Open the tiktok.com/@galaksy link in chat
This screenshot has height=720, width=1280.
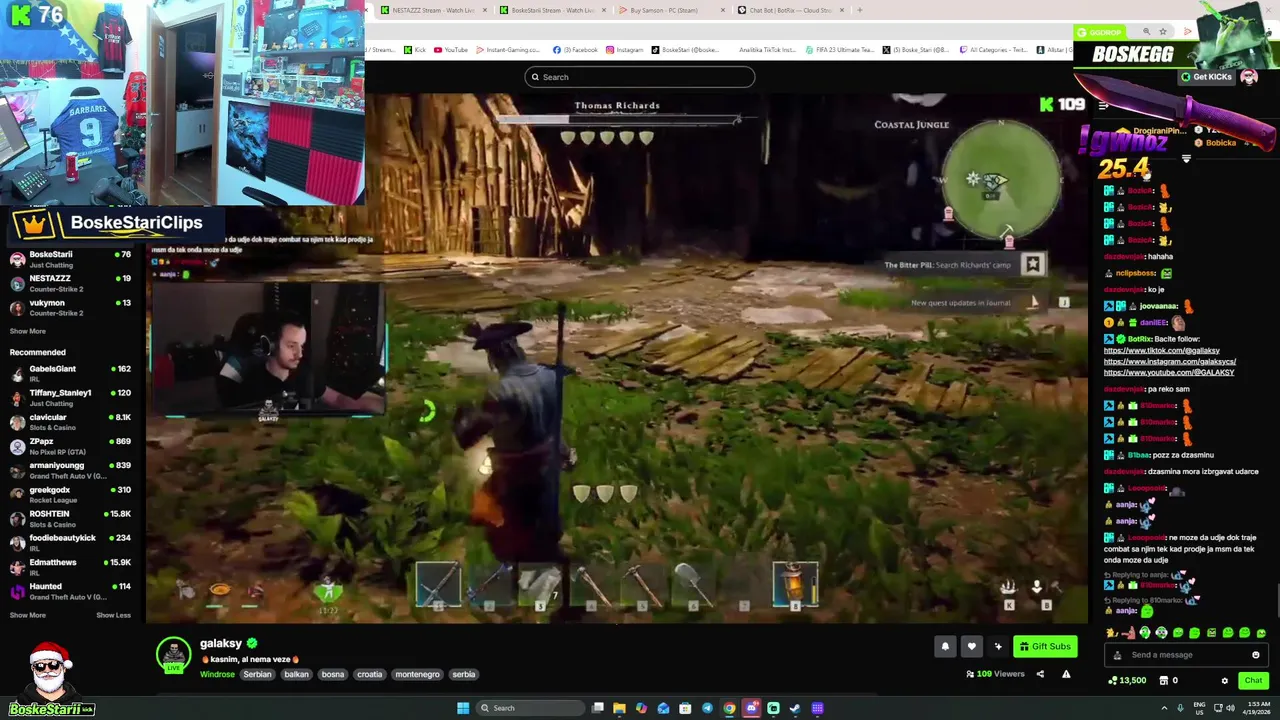tap(1162, 350)
